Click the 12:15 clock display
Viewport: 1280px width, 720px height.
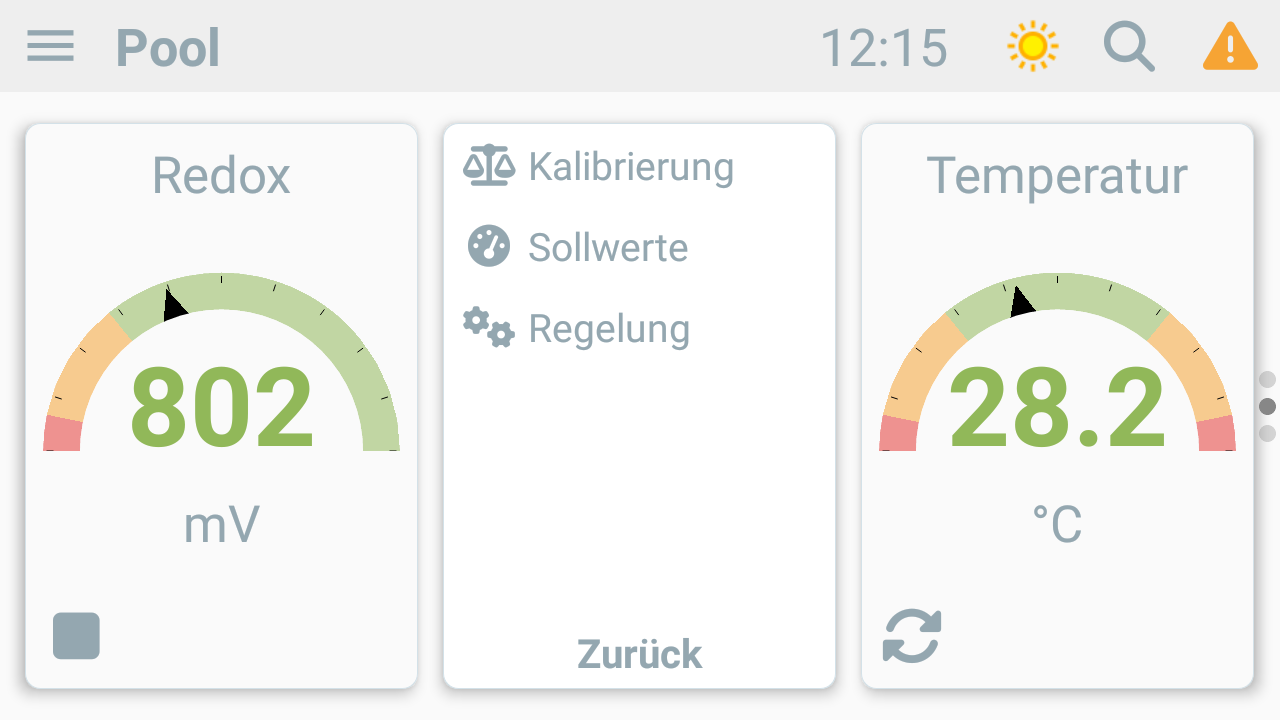coord(884,48)
